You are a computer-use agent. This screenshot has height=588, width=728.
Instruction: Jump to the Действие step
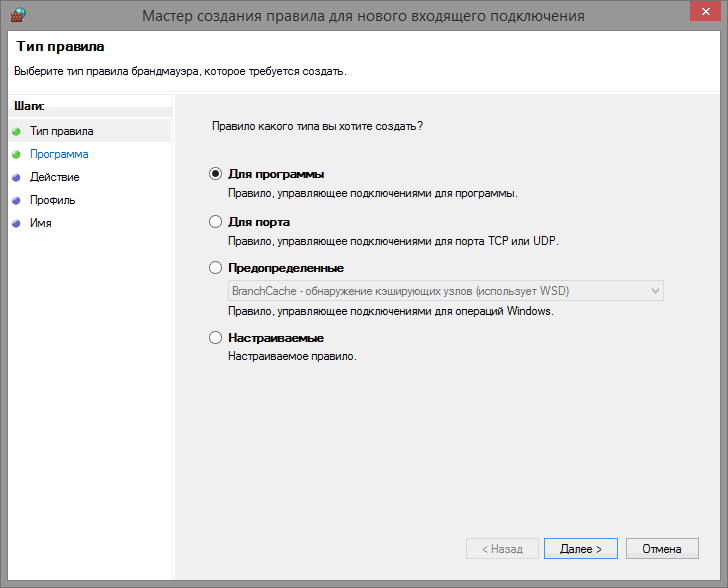55,177
